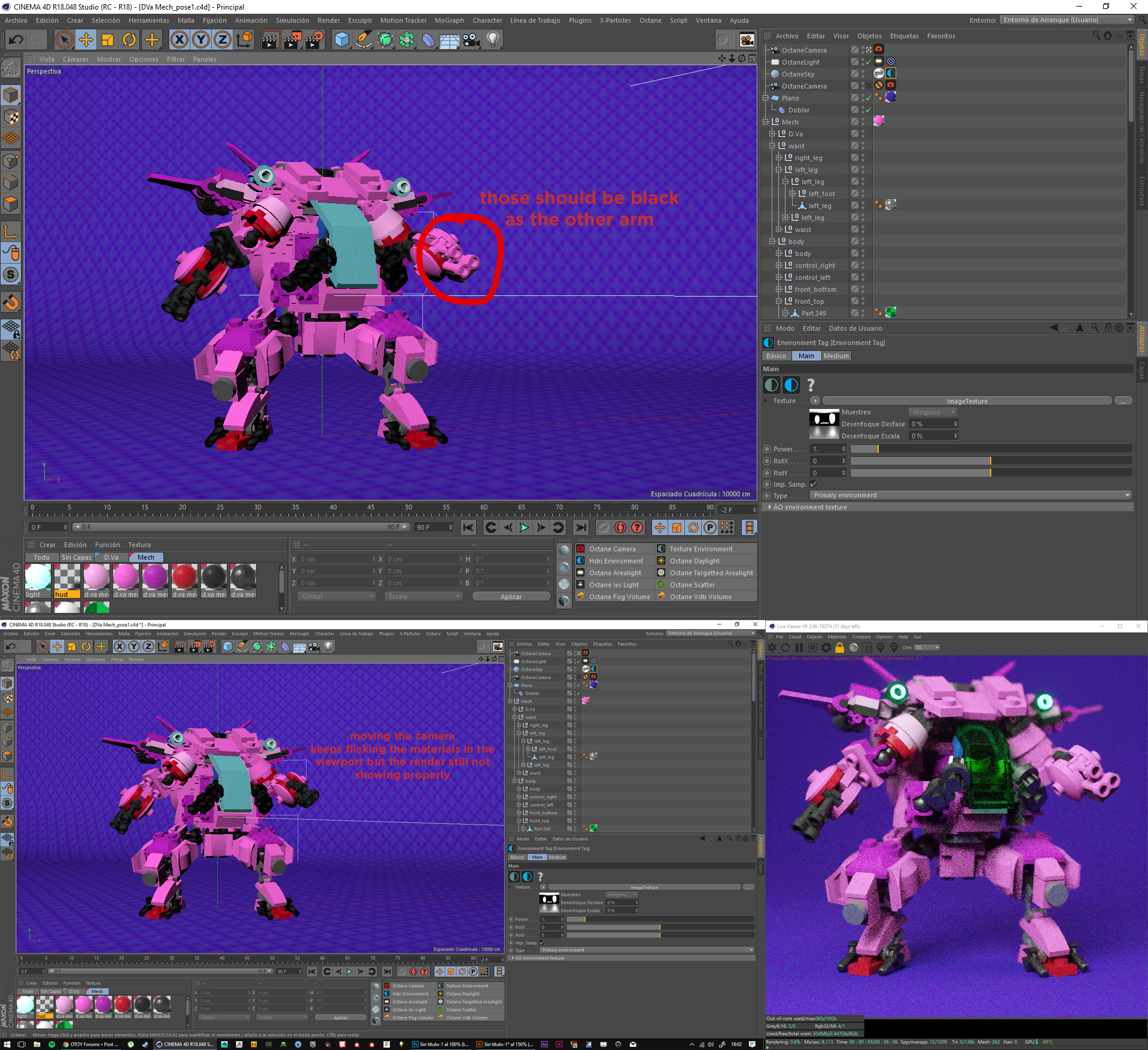Image resolution: width=1148 pixels, height=1050 pixels.
Task: Click the Octane Fog Volume button
Action: 619,597
